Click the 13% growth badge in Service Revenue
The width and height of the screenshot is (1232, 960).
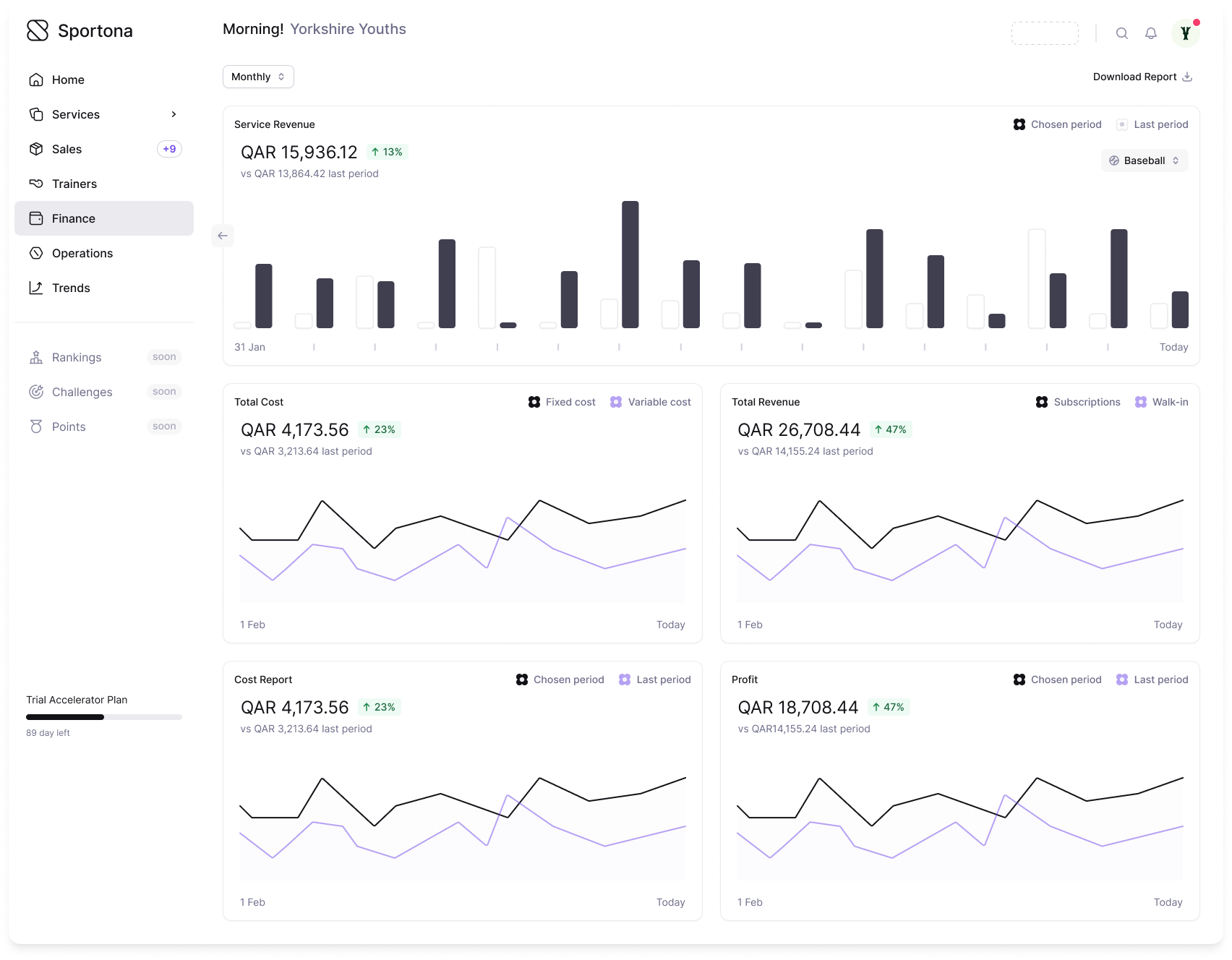point(388,152)
